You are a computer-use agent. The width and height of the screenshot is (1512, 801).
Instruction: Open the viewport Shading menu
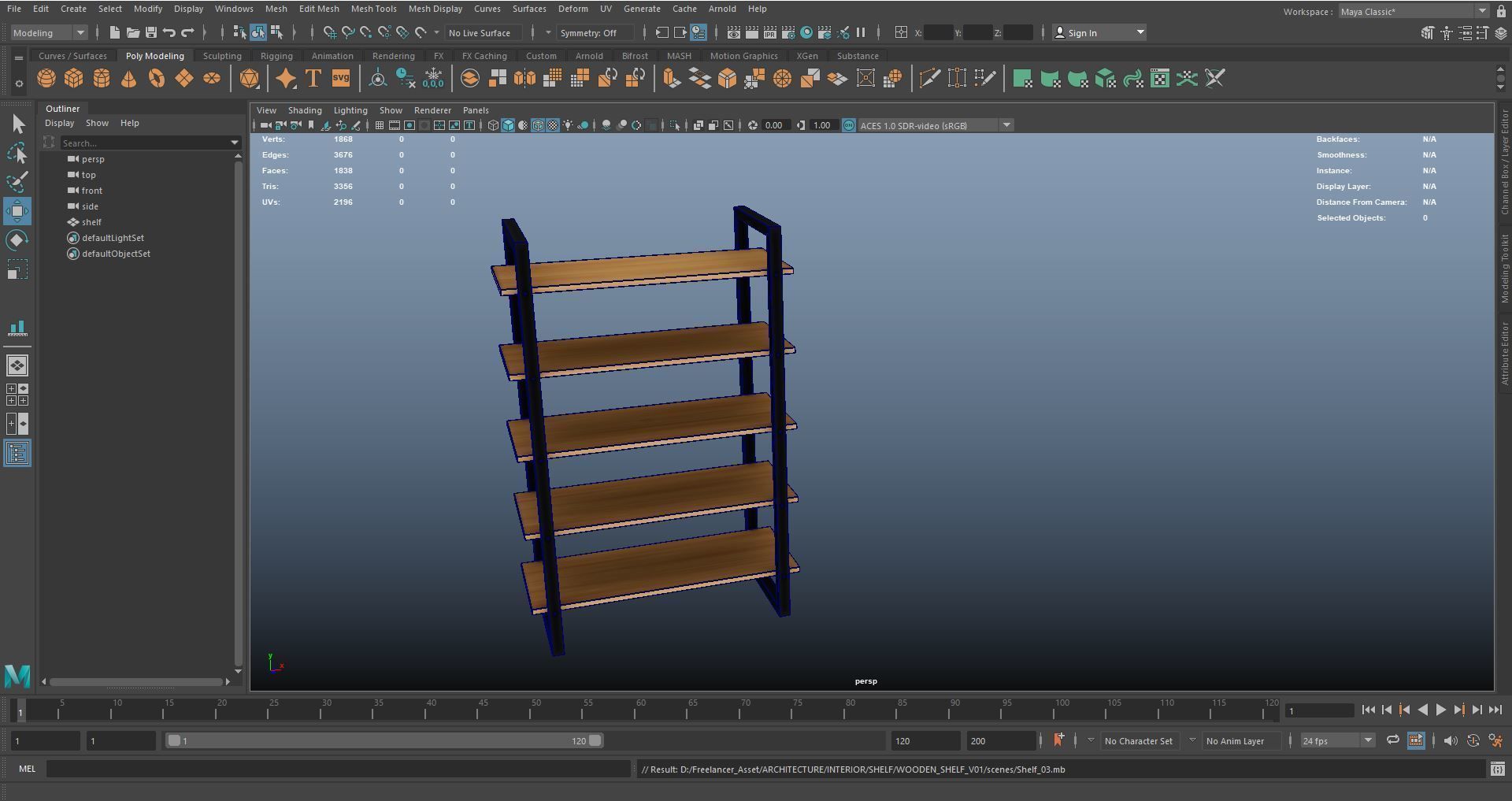click(305, 110)
